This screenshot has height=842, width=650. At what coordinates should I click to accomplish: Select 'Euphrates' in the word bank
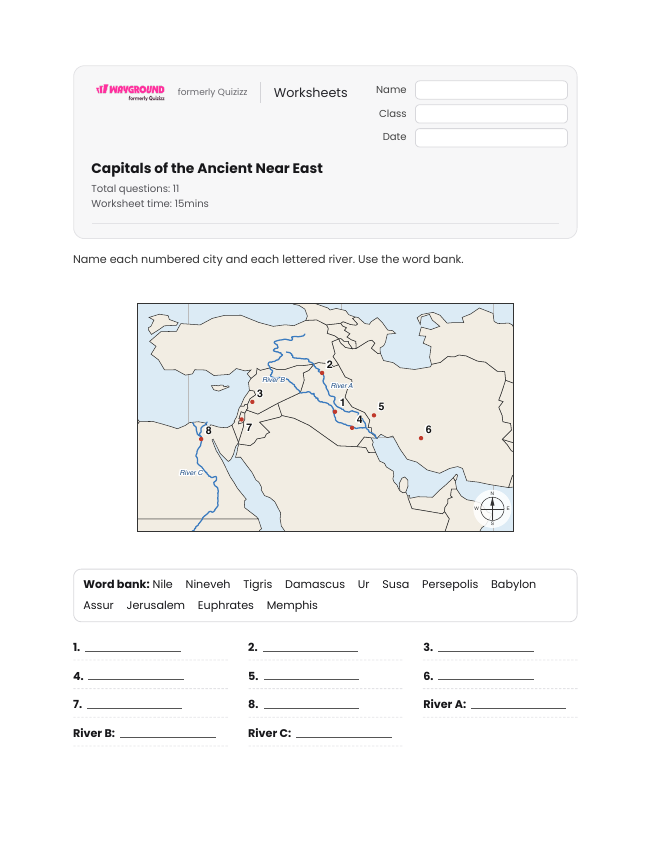click(226, 605)
